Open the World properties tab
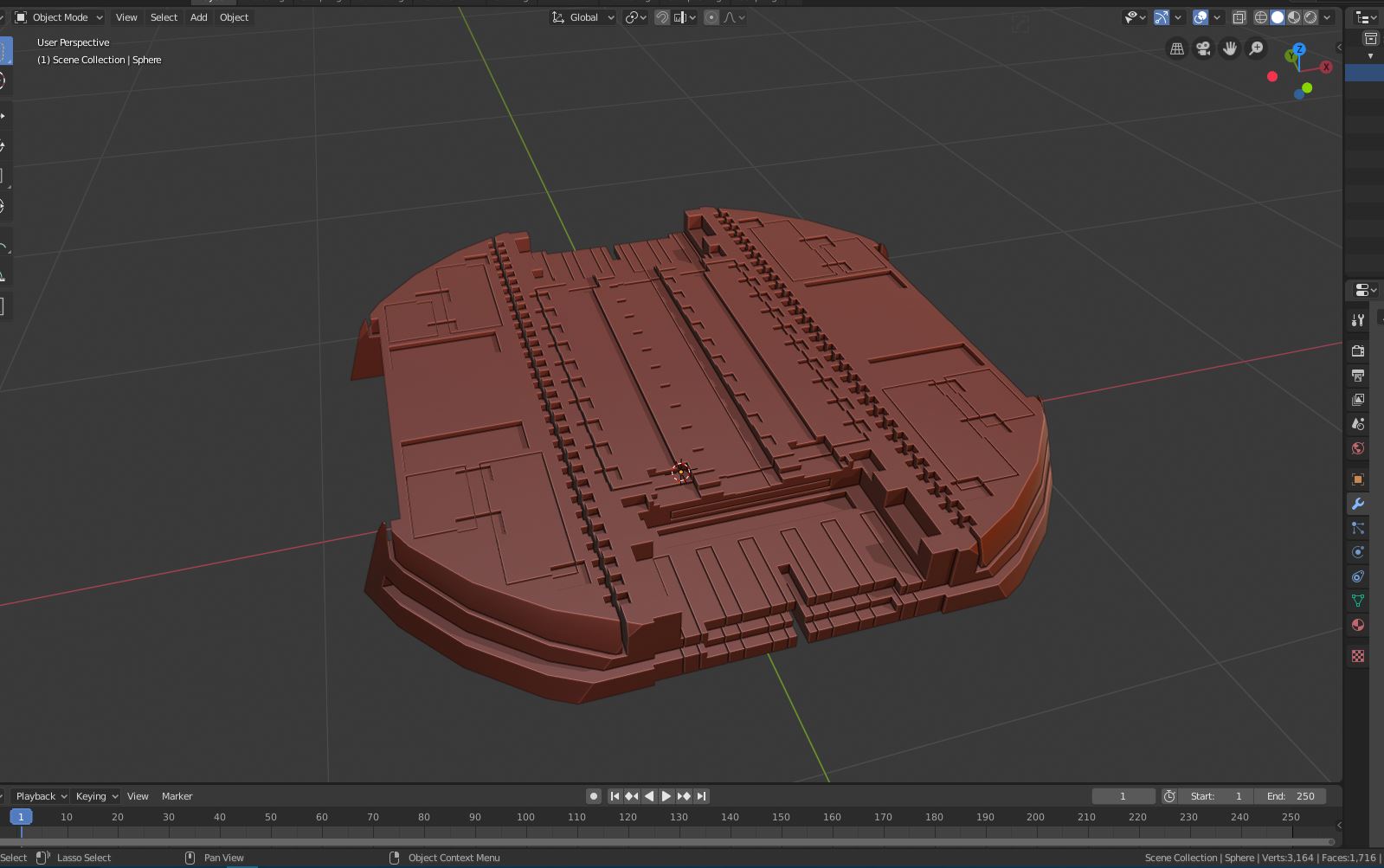 1357,448
